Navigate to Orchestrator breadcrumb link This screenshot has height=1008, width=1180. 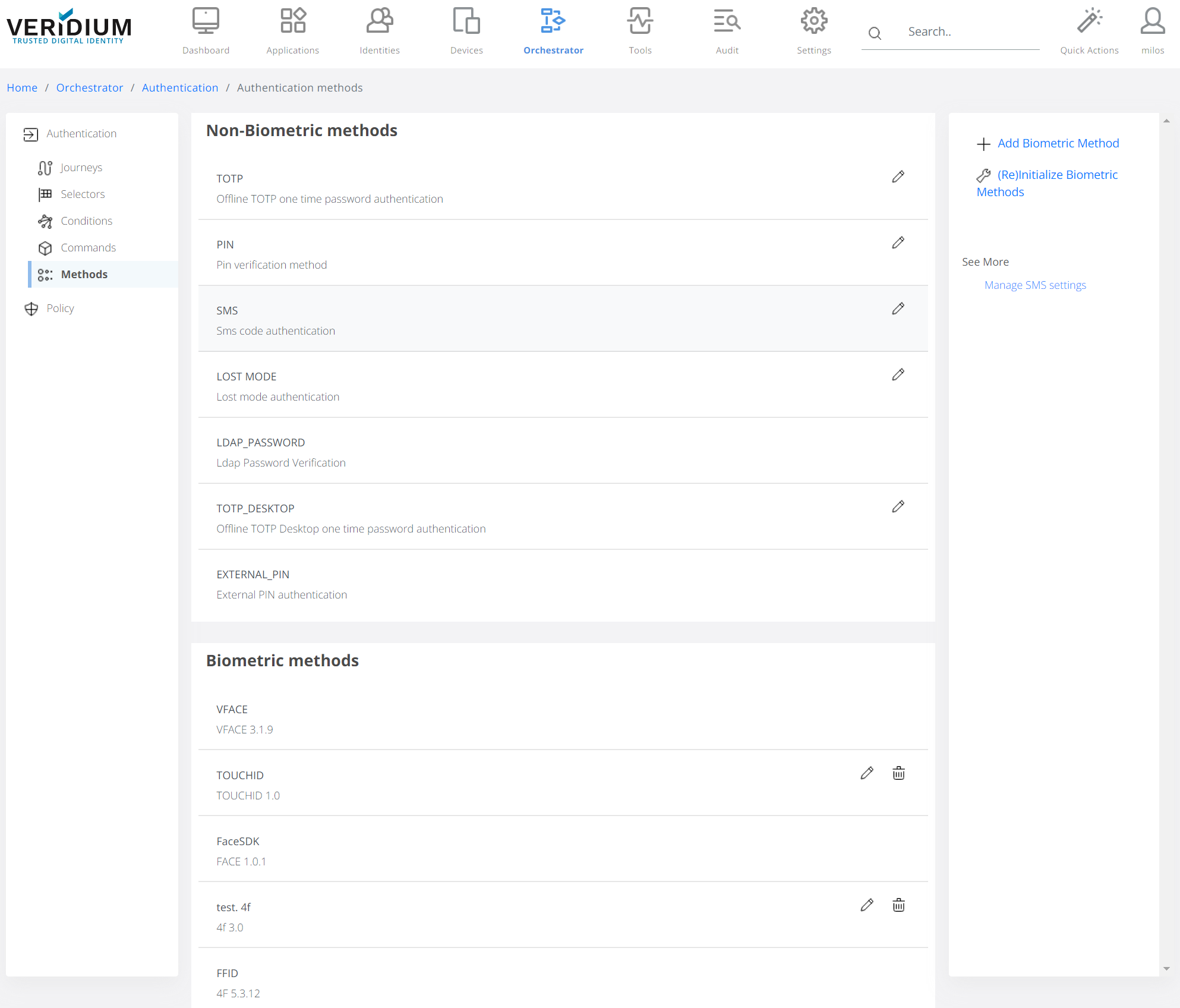(x=89, y=88)
